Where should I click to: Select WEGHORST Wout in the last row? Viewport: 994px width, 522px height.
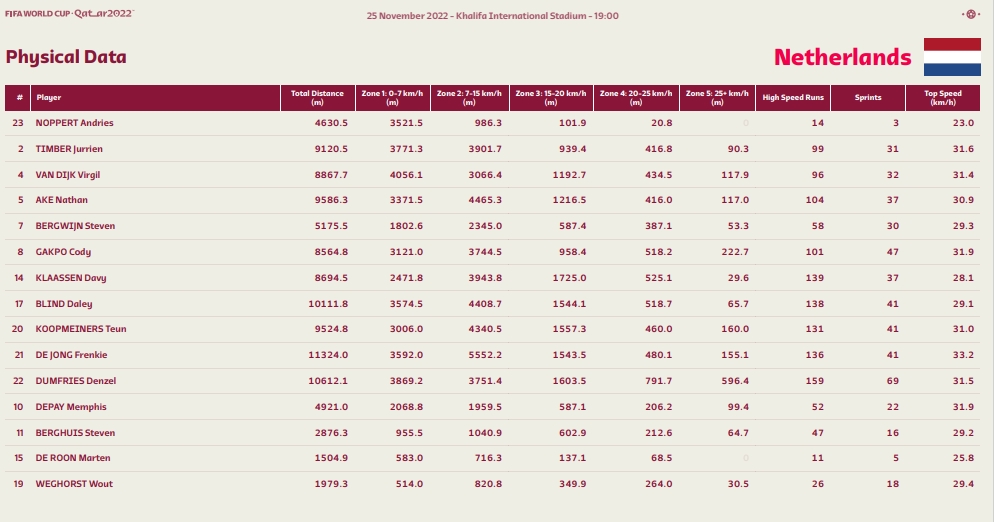[74, 484]
